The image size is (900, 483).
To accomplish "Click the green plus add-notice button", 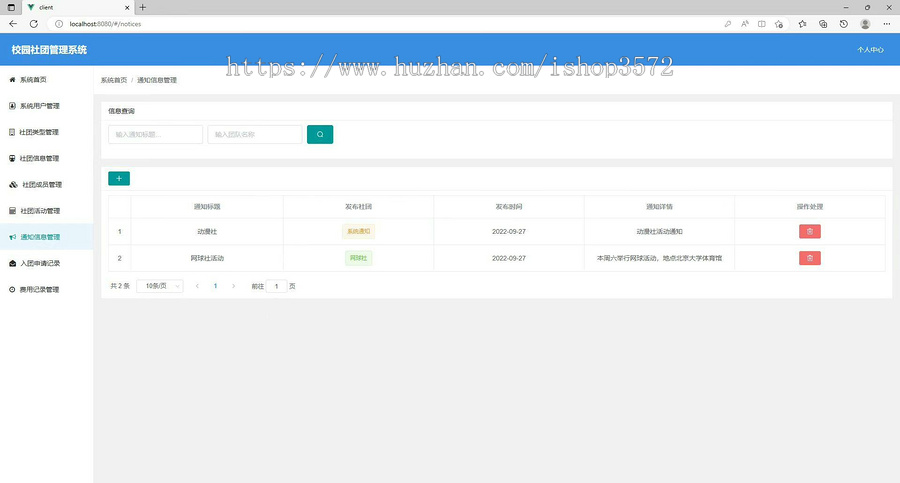I will pyautogui.click(x=119, y=179).
